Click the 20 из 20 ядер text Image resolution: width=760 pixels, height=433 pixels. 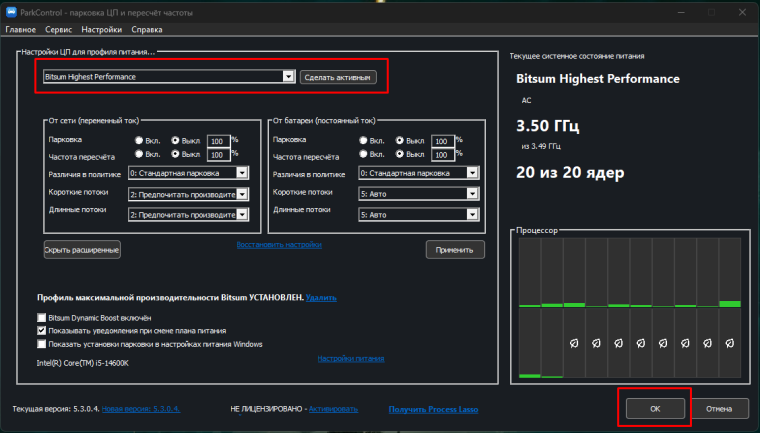point(570,172)
